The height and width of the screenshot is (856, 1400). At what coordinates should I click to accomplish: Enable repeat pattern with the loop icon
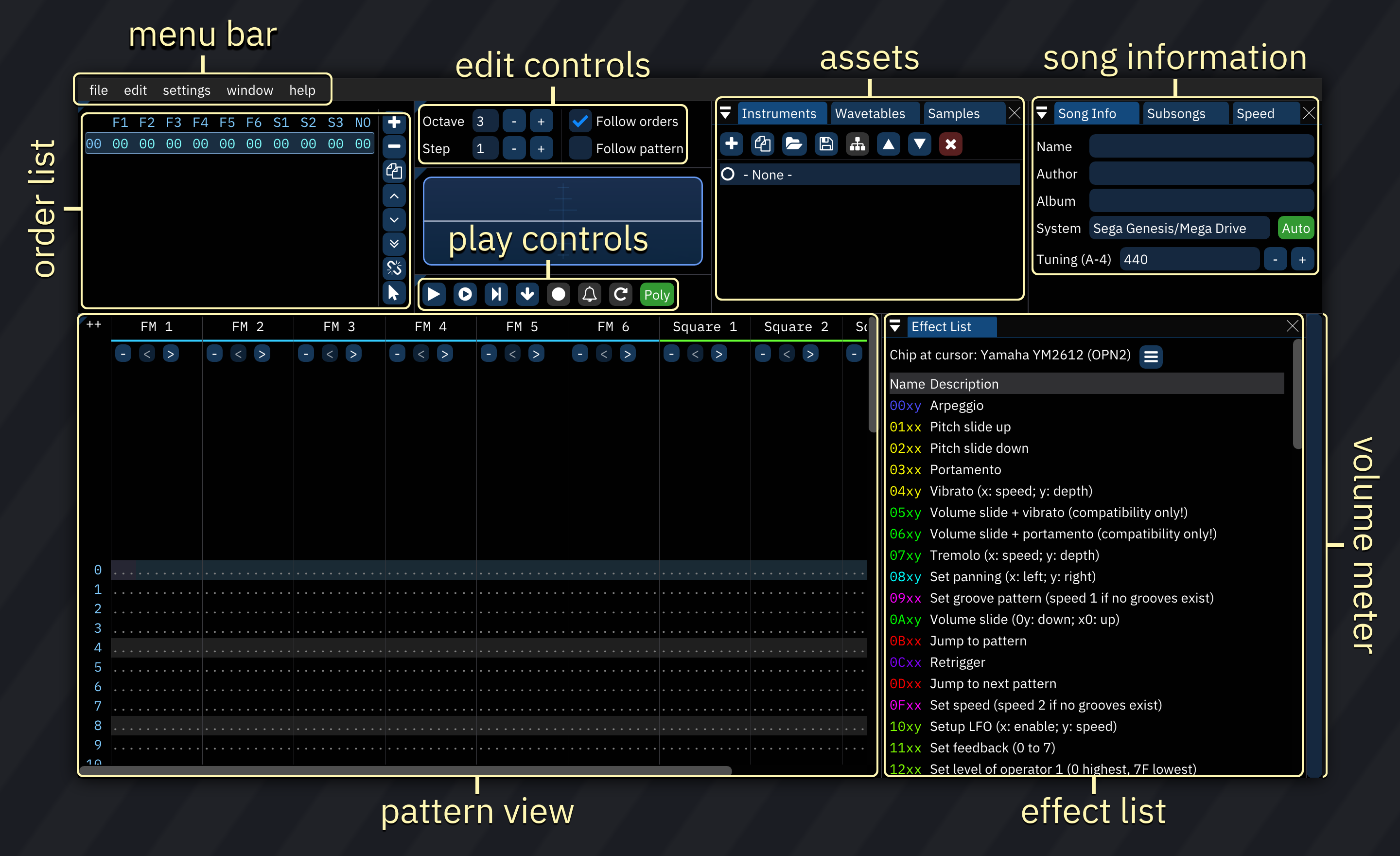point(620,294)
